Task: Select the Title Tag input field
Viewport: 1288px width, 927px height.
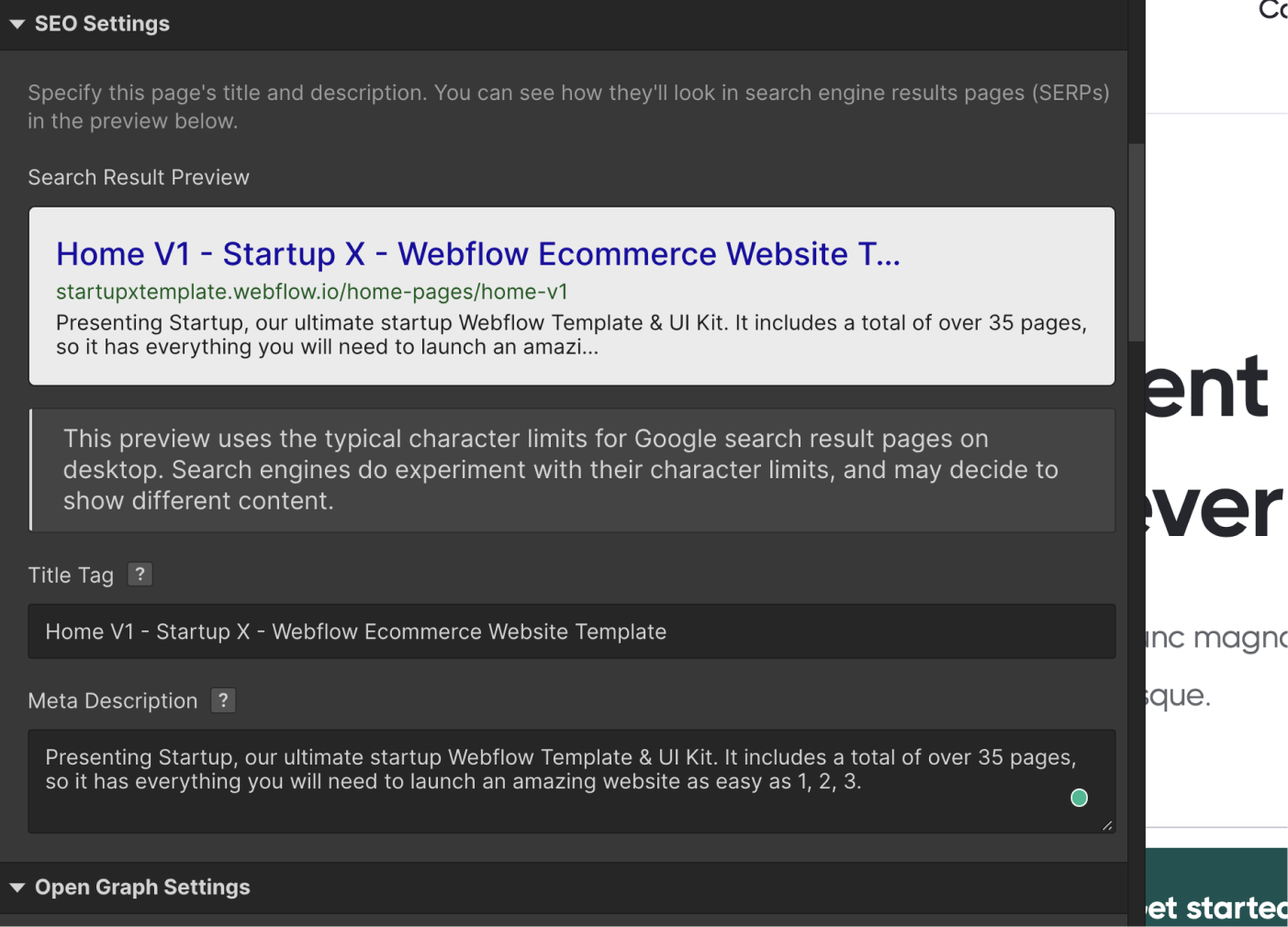Action: point(571,631)
